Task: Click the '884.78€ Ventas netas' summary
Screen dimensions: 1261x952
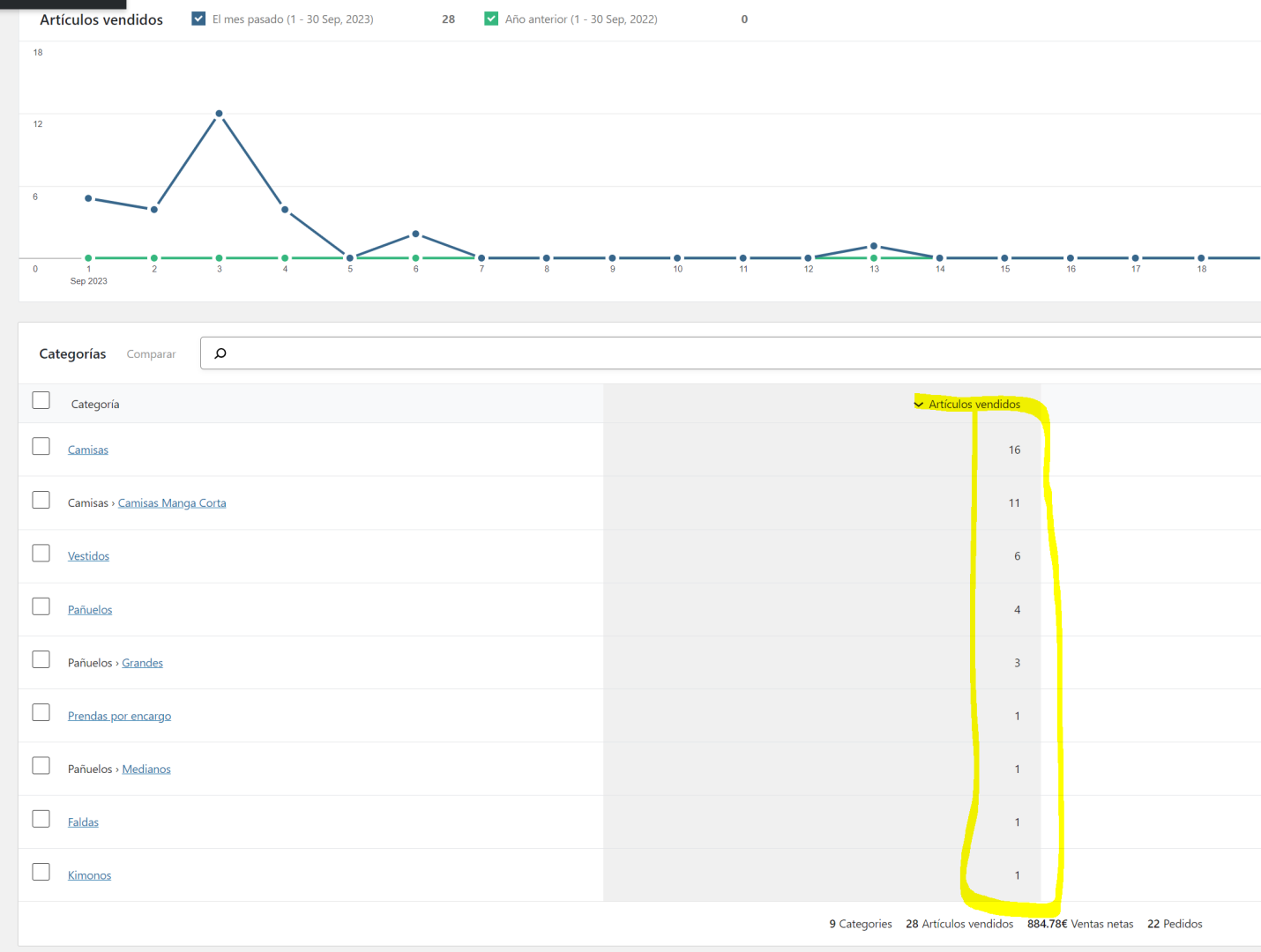Action: point(1080,924)
